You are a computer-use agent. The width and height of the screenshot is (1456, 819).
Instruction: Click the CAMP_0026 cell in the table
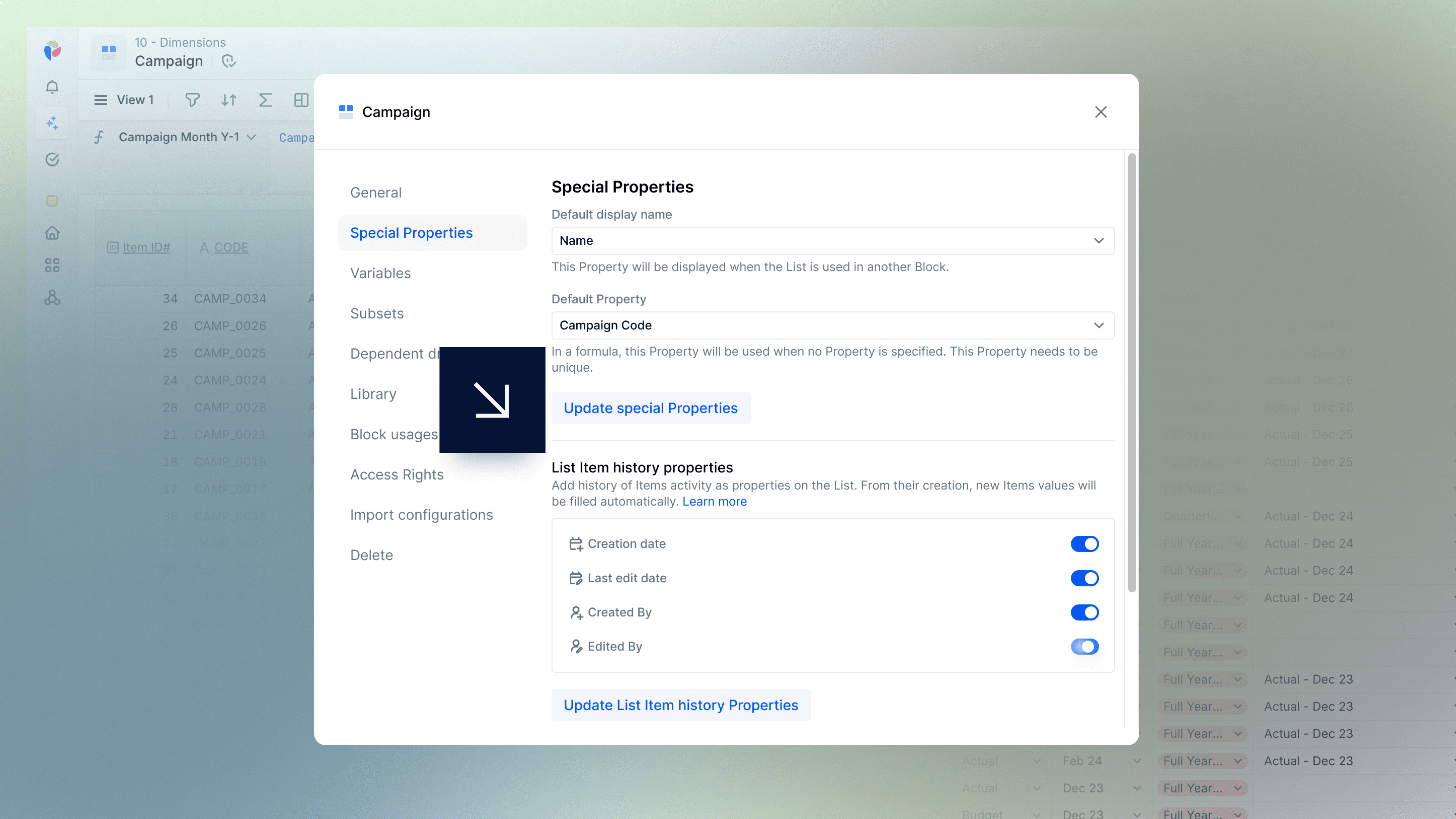(x=230, y=326)
